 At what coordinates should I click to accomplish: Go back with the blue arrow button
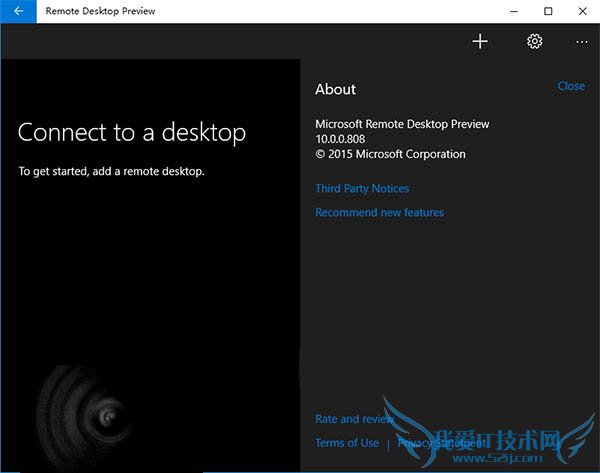pos(18,11)
